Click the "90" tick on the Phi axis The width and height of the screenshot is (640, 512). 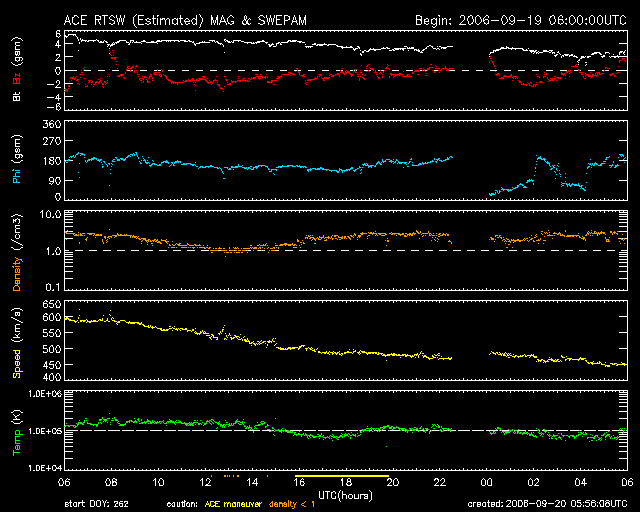click(x=55, y=180)
